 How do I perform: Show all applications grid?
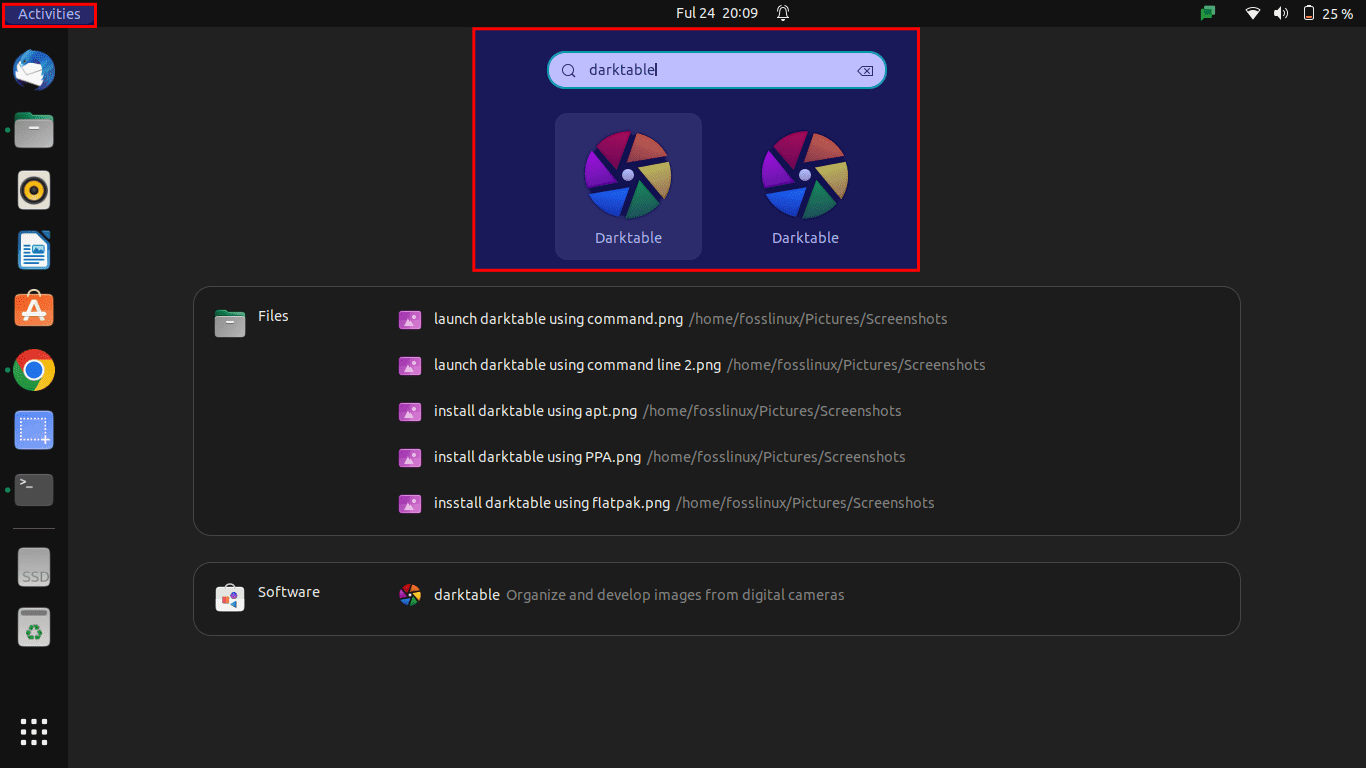34,731
